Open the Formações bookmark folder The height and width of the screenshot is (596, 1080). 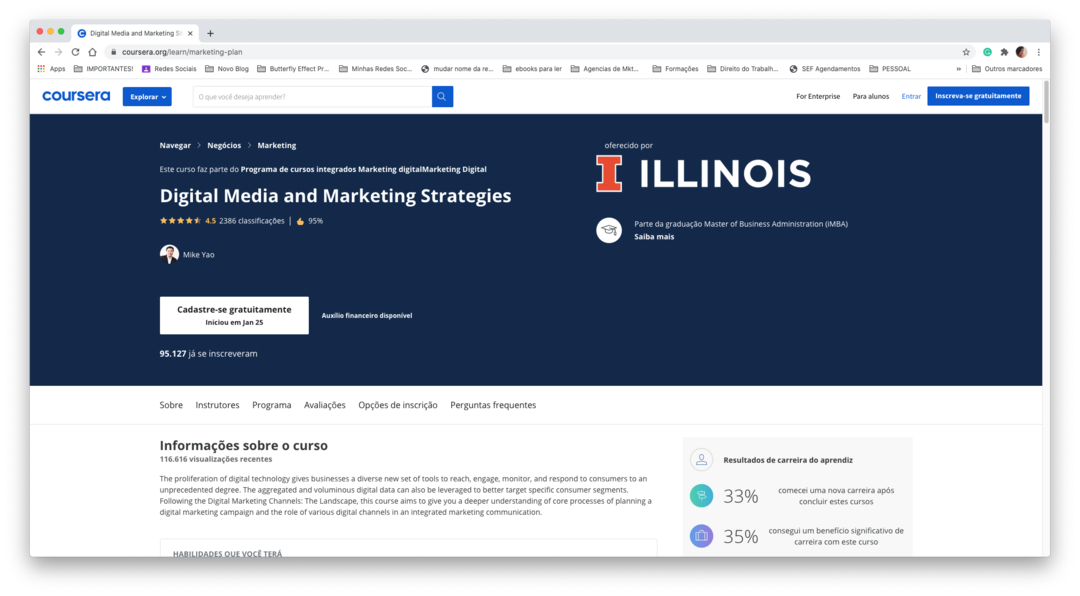click(x=675, y=69)
